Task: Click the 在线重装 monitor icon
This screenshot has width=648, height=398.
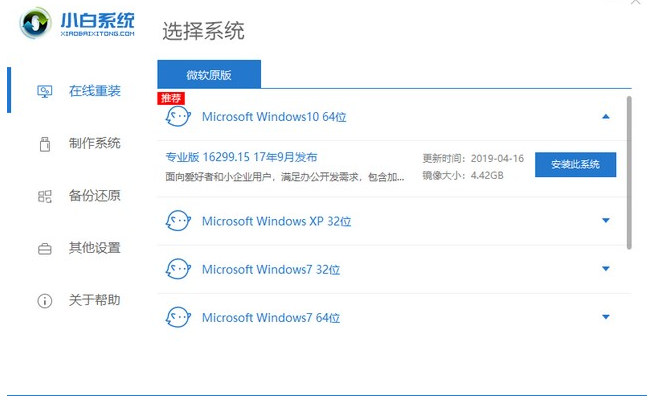Action: click(x=45, y=91)
